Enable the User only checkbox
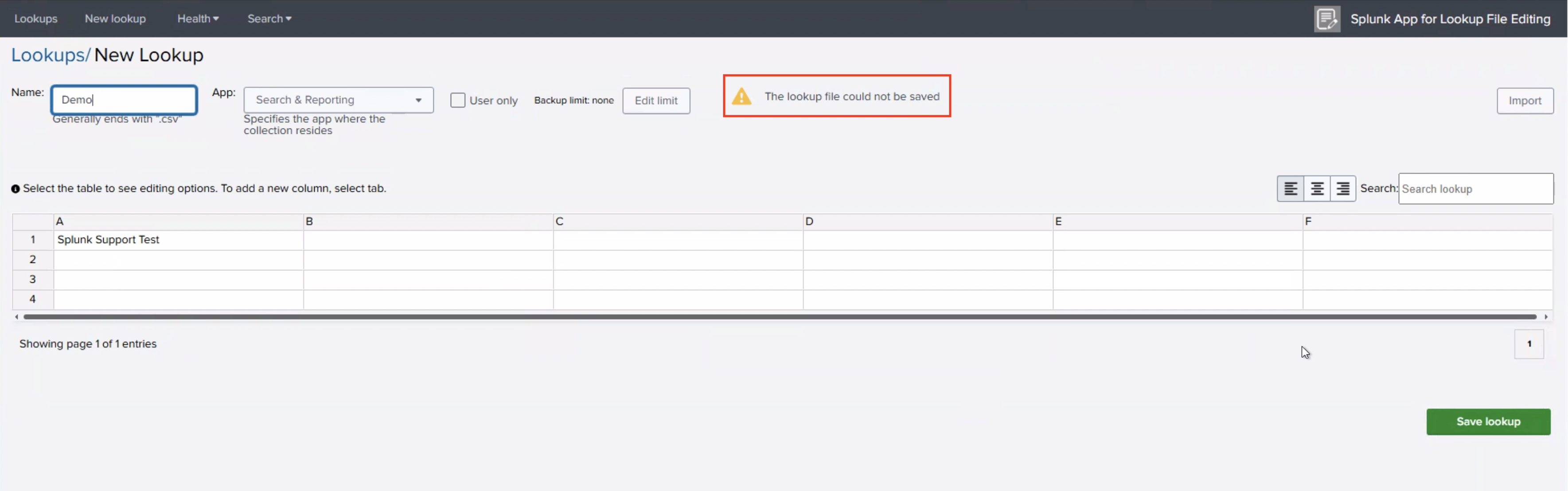The height and width of the screenshot is (491, 1568). pyautogui.click(x=458, y=100)
